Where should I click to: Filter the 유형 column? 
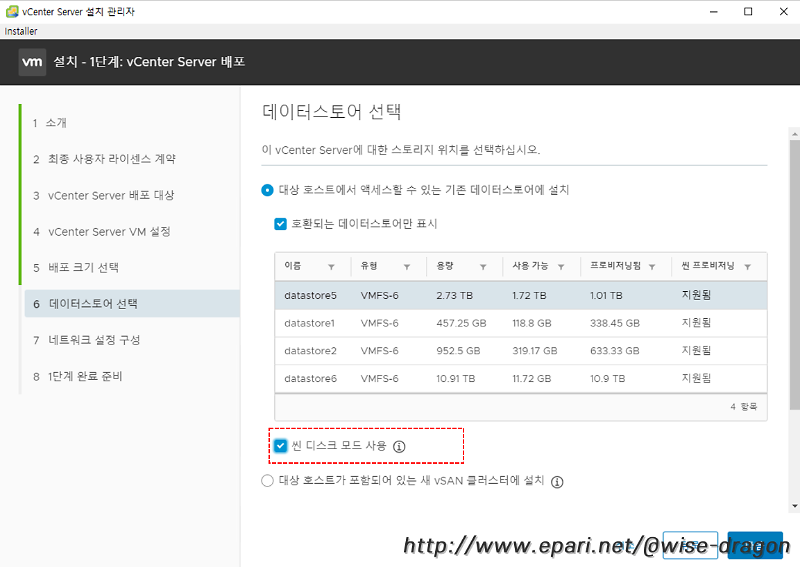coord(407,266)
